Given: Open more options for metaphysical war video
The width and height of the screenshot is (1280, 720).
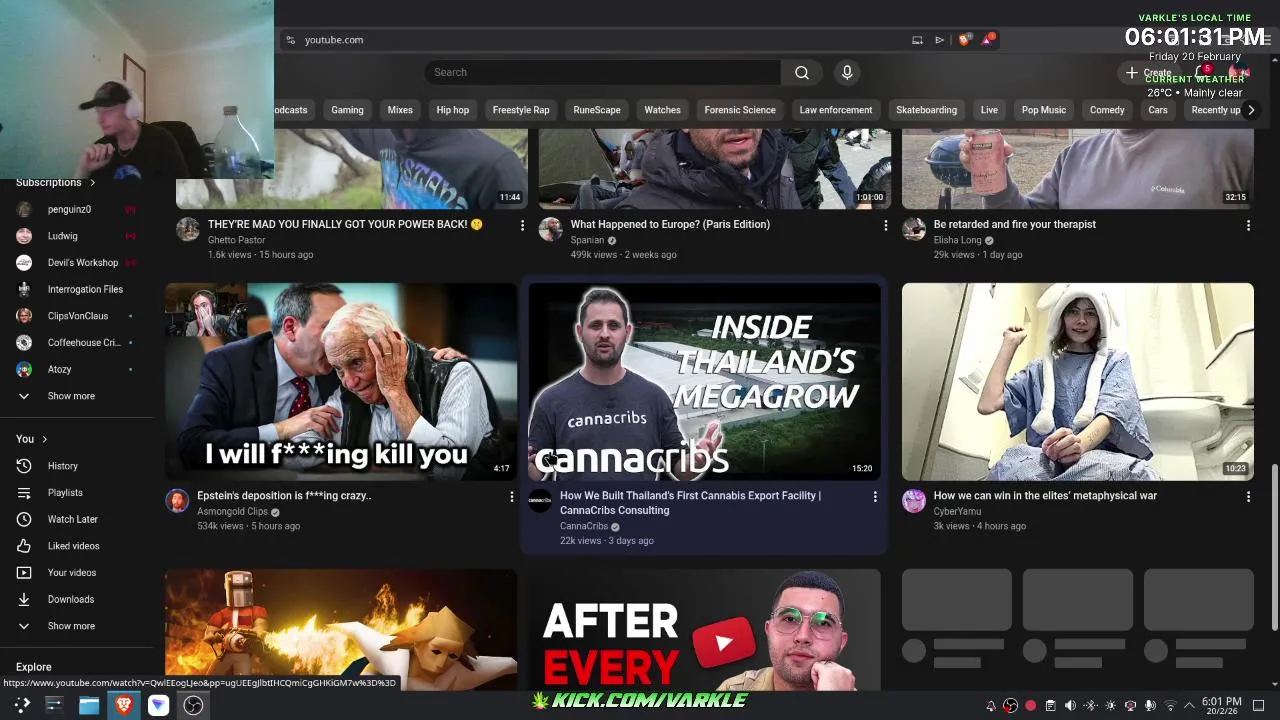Looking at the screenshot, I should click(x=1248, y=497).
